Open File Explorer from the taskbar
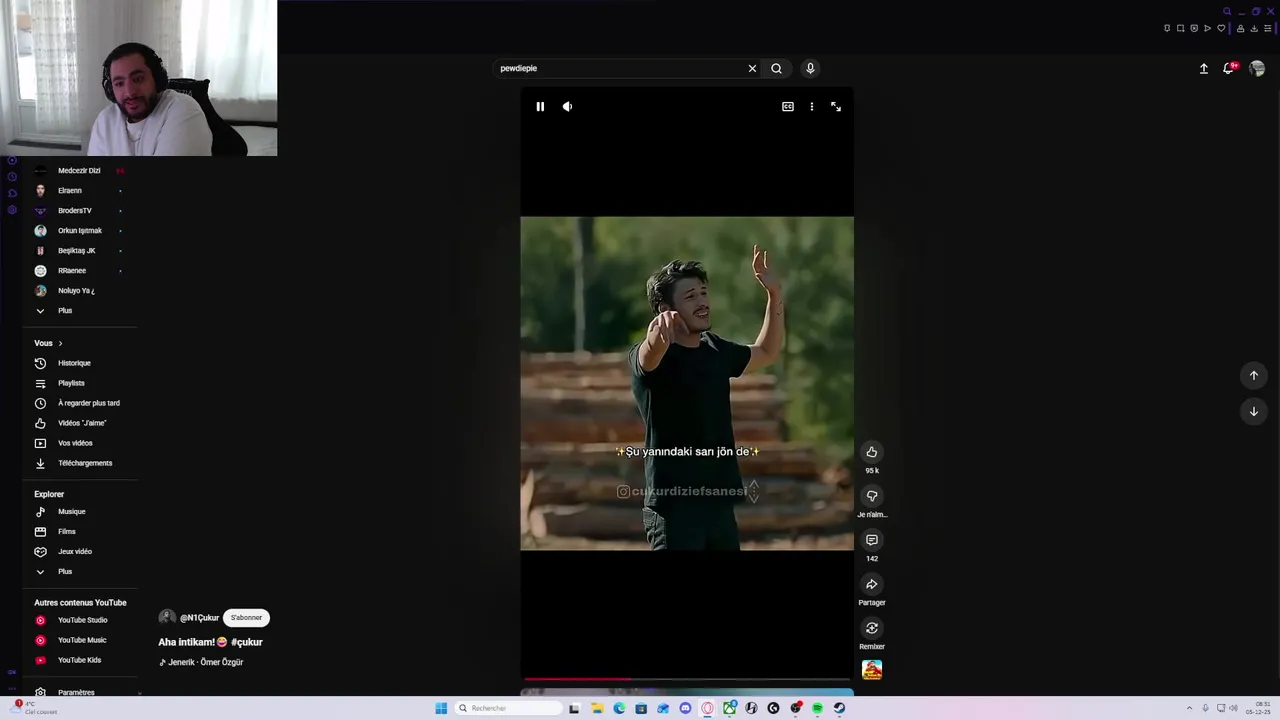Image resolution: width=1280 pixels, height=720 pixels. point(597,708)
